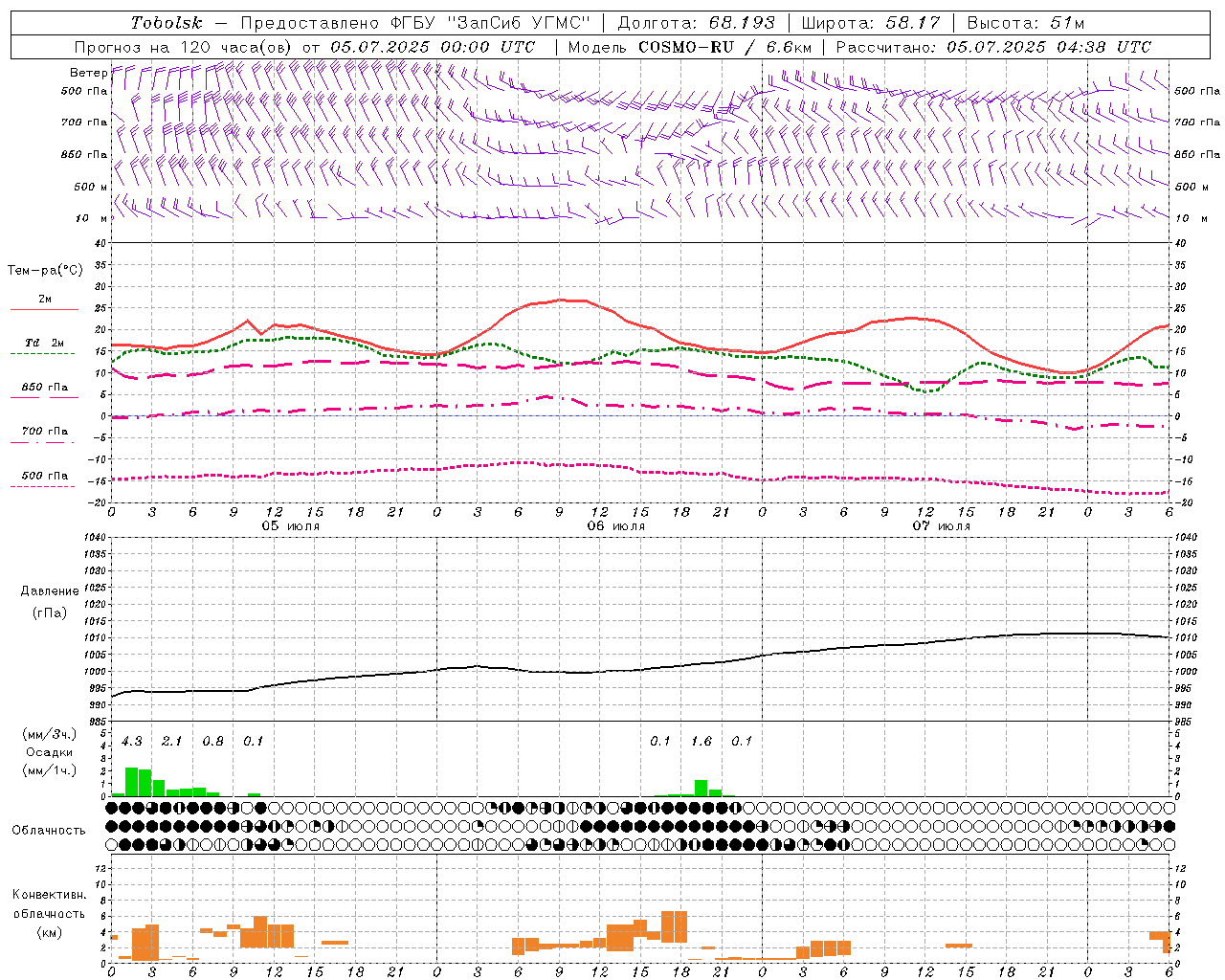Image resolution: width=1225 pixels, height=980 pixels.
Task: Click the "07 июля" date label
Action: (x=941, y=526)
